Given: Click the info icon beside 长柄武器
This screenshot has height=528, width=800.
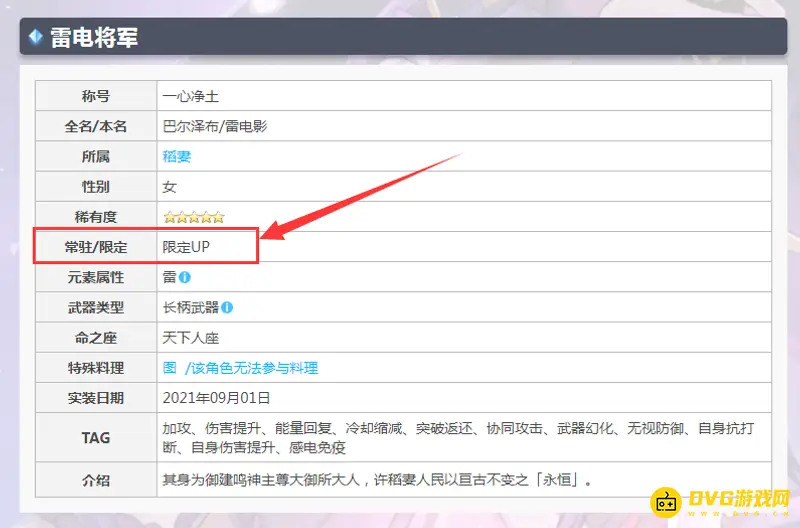Looking at the screenshot, I should 227,307.
